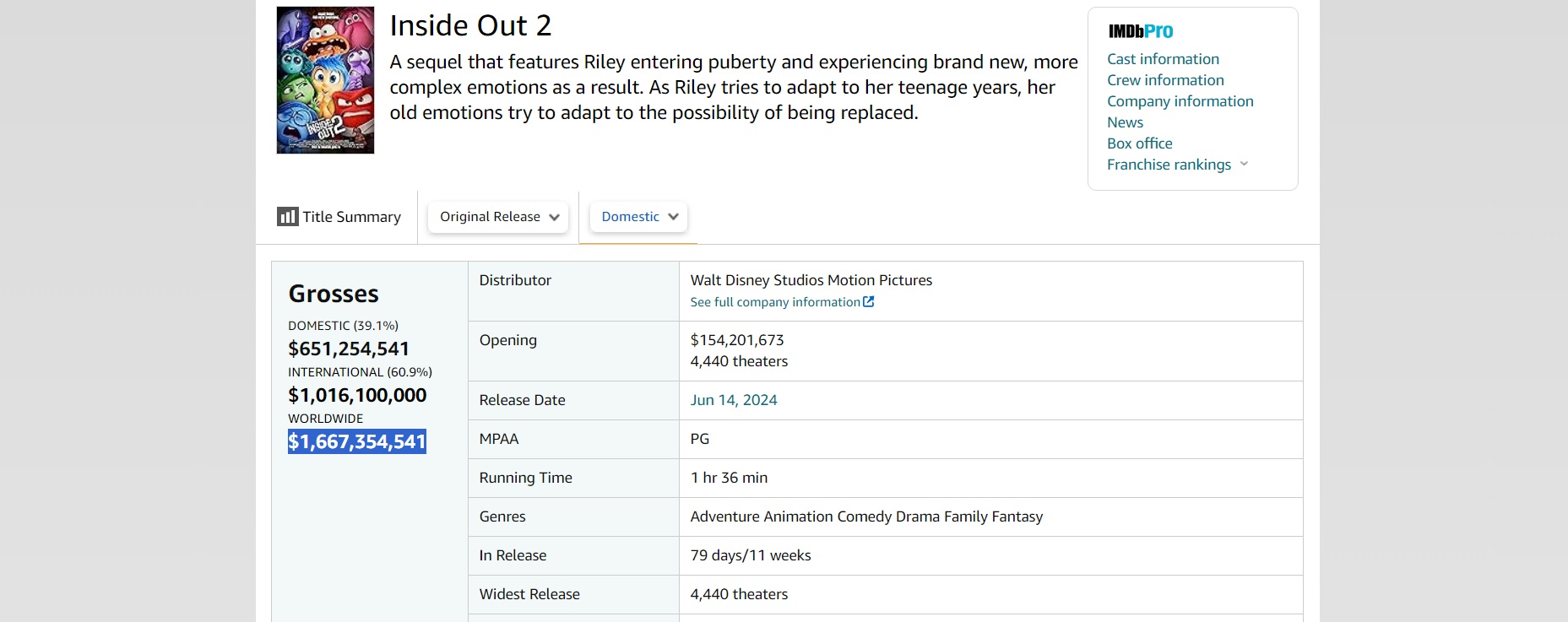Click the 79 days/11 weeks value
The height and width of the screenshot is (622, 1568).
point(751,555)
